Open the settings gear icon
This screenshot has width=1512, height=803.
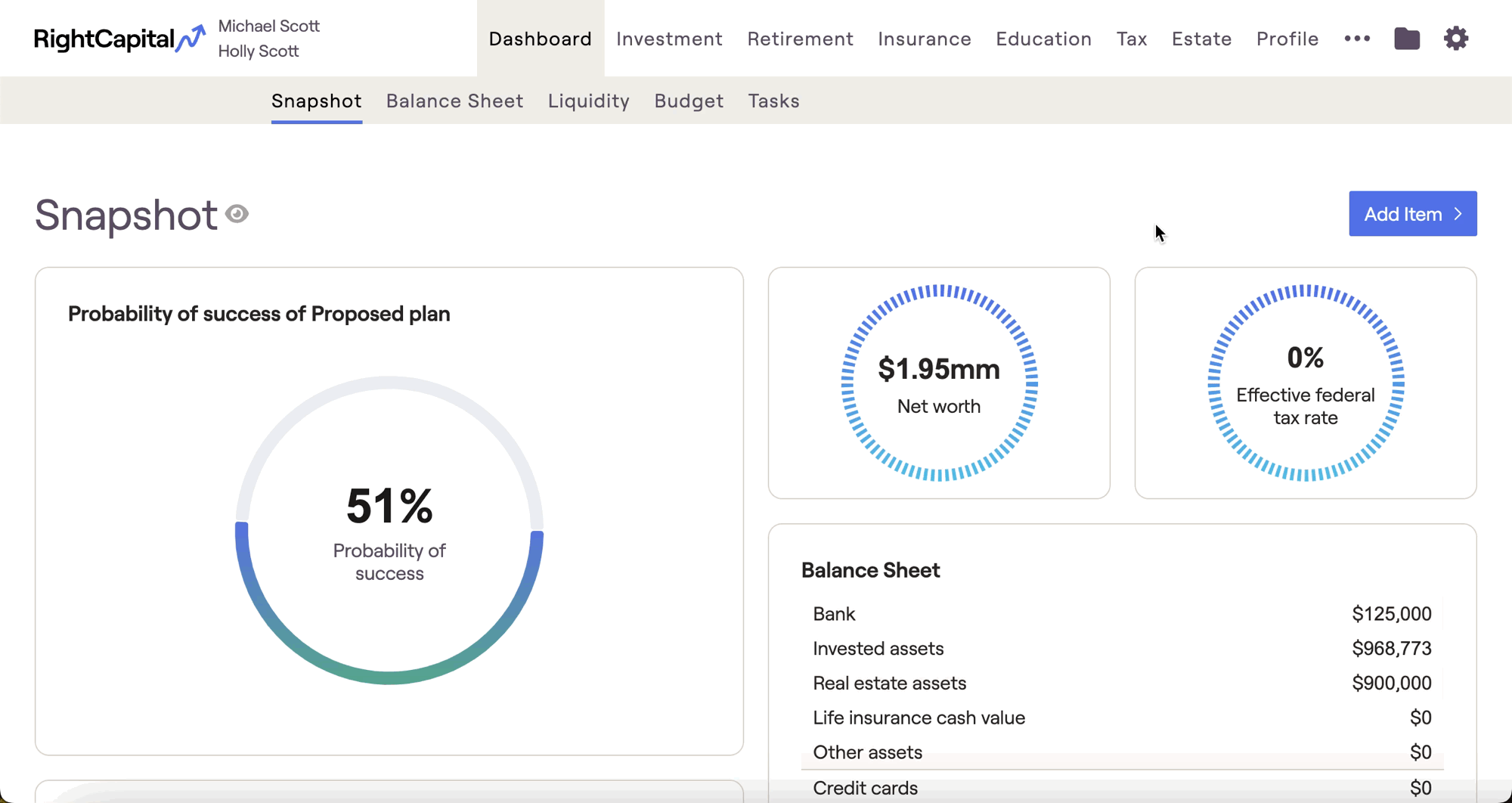[1456, 39]
